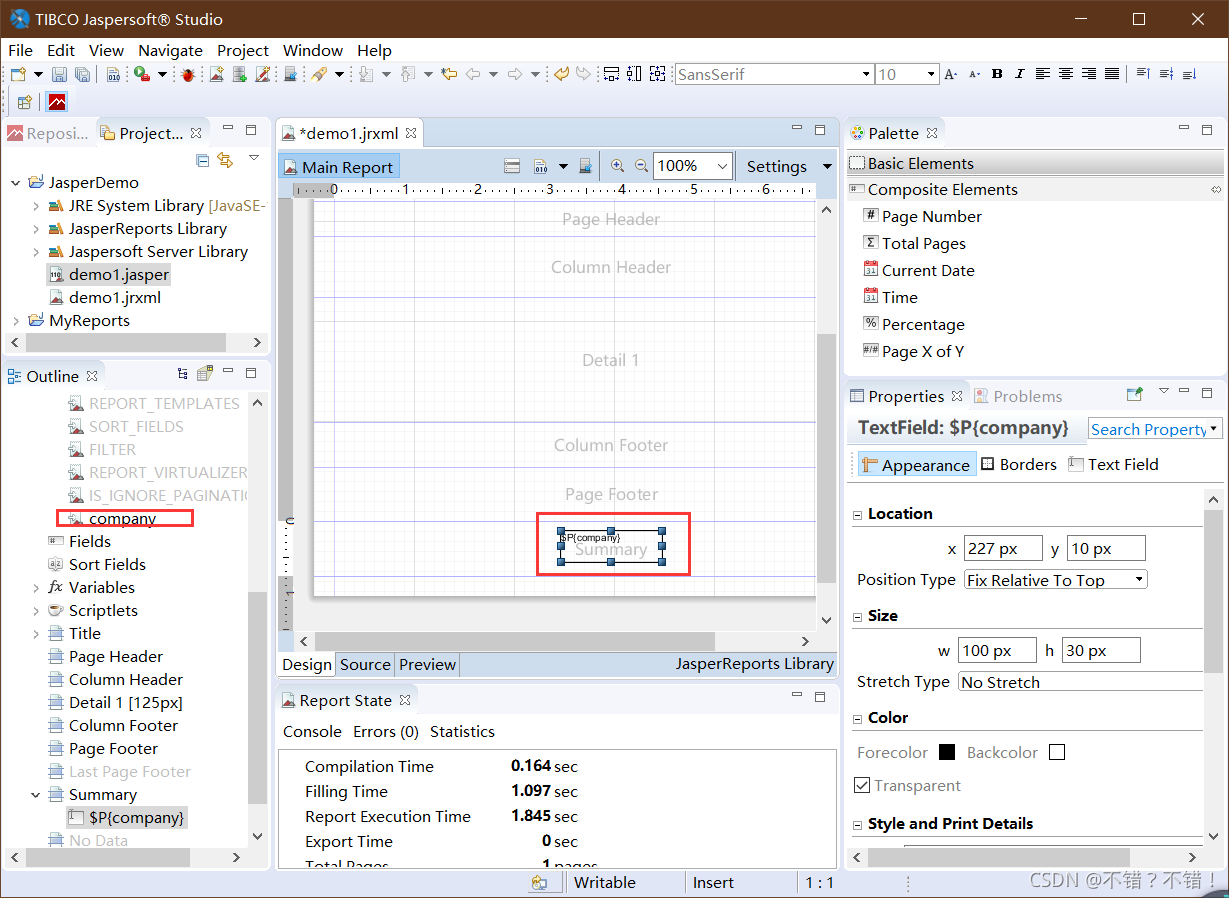Click the red chart perspective icon
1229x898 pixels.
[x=57, y=102]
